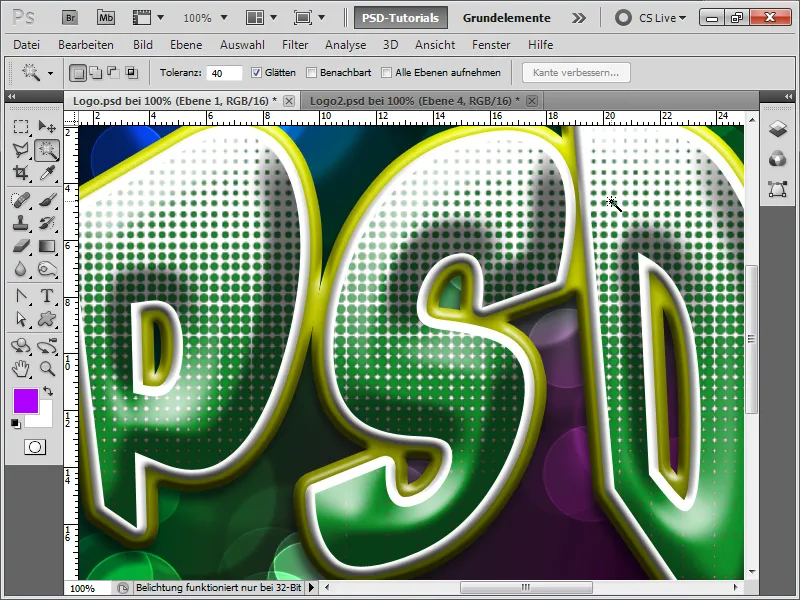Choose Intersect with Selection mode
The height and width of the screenshot is (600, 800).
pos(132,73)
